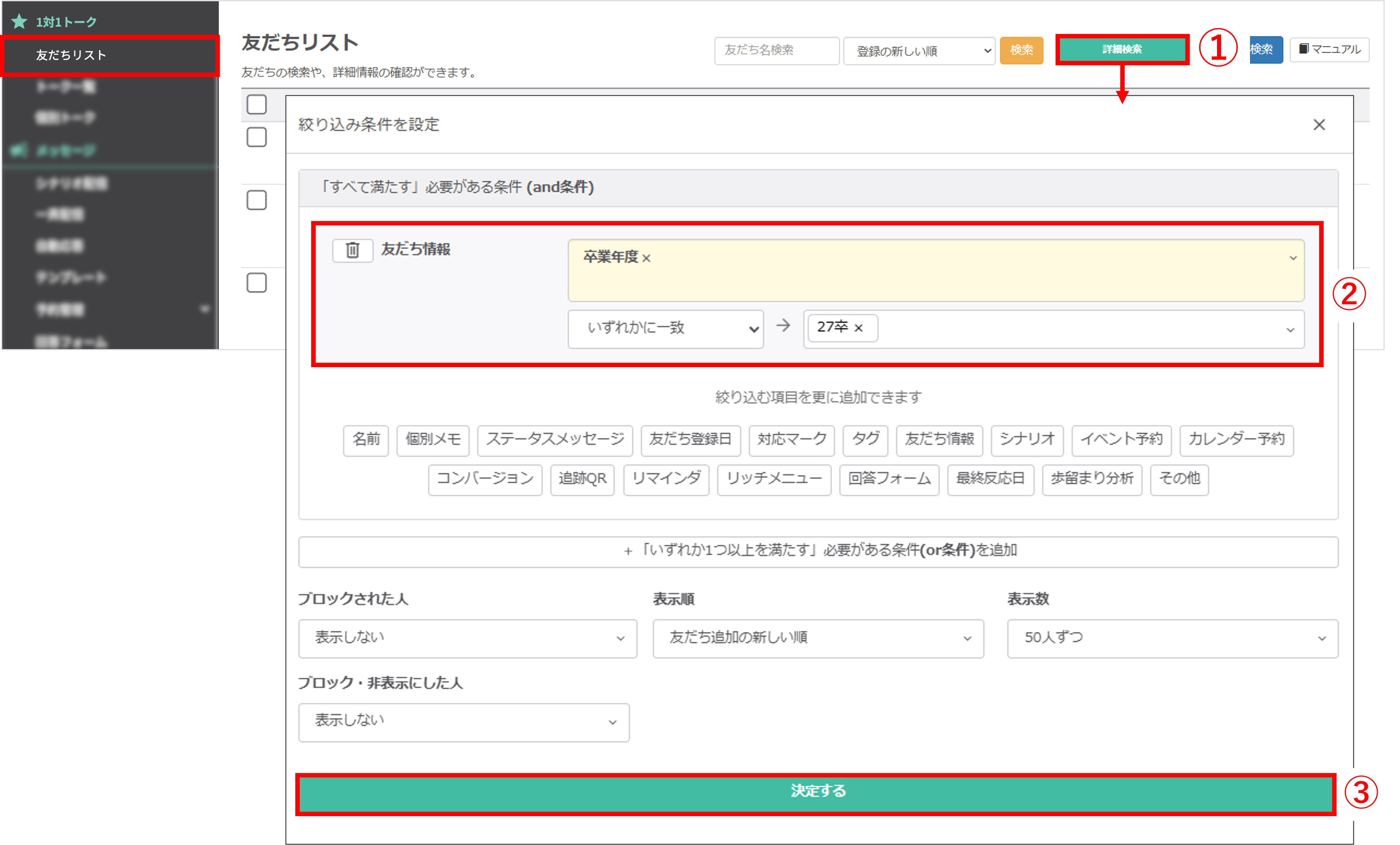Select 友だちリスト in the sidebar

71,55
